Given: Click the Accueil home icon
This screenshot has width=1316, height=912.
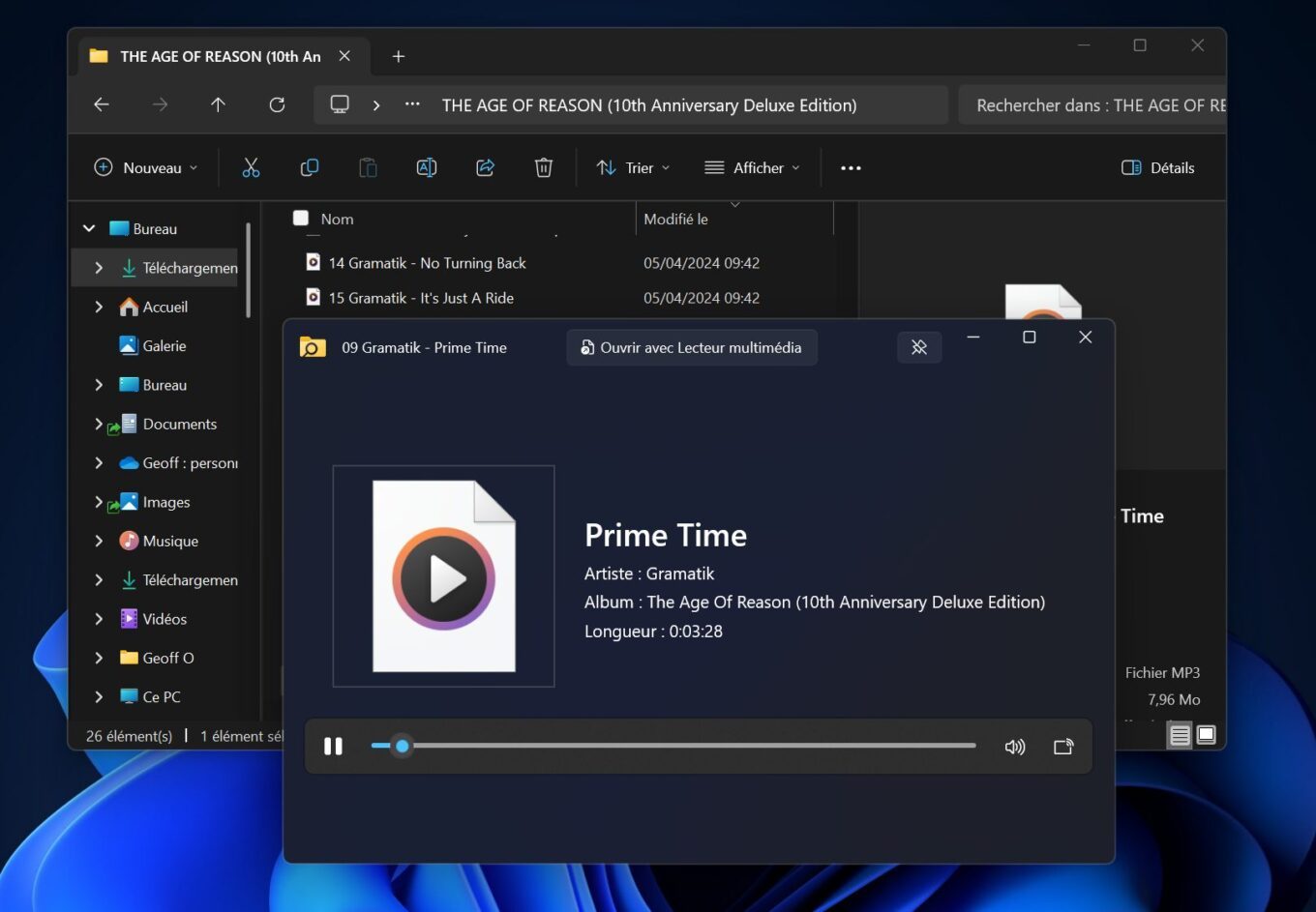Looking at the screenshot, I should point(129,307).
